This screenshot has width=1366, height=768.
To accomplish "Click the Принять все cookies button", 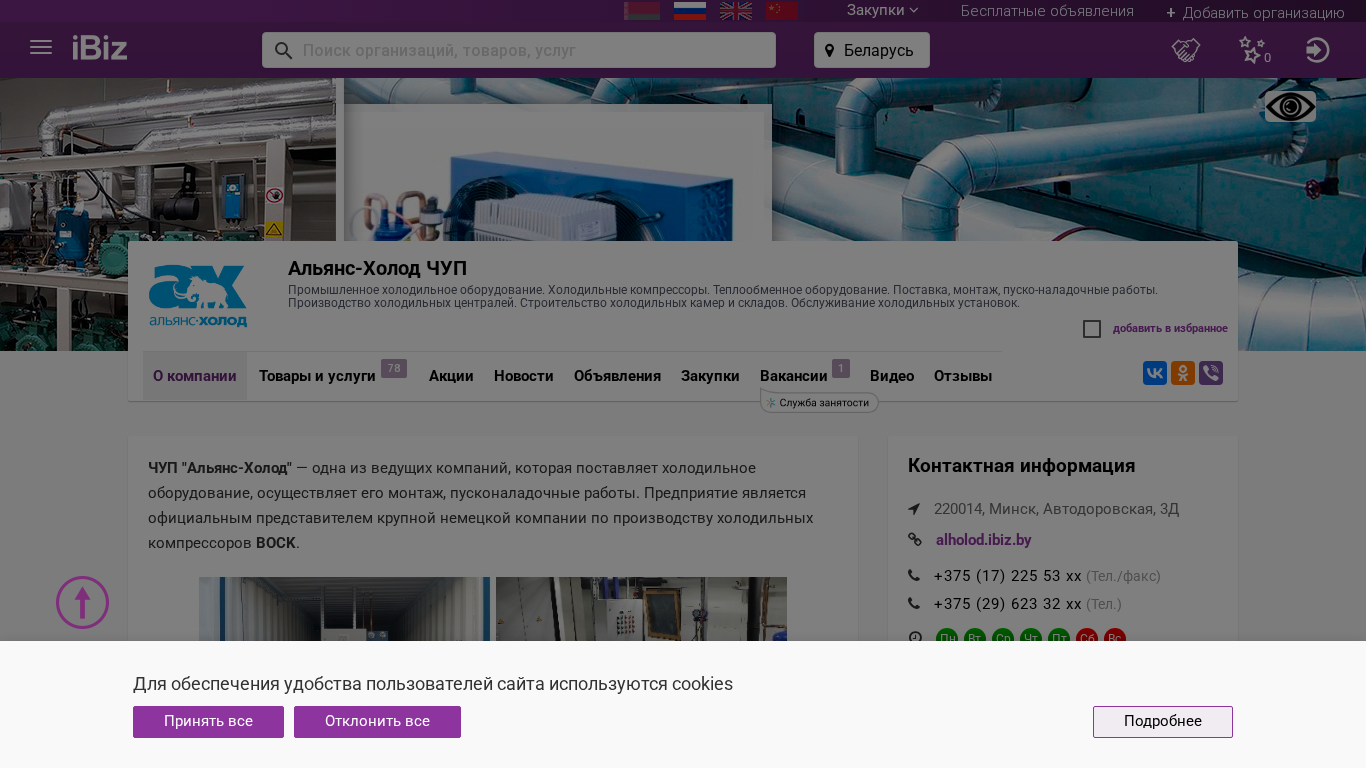I will (x=208, y=722).
